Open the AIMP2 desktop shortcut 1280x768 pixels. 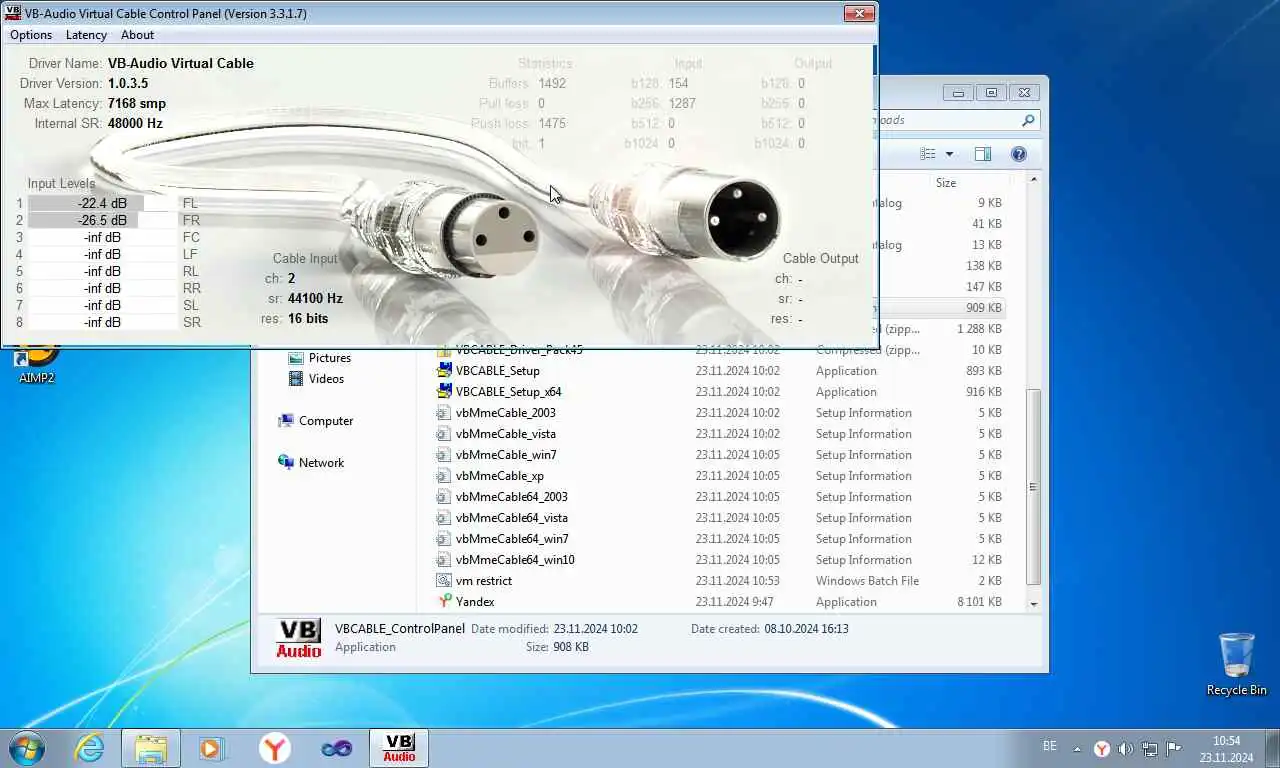(x=37, y=362)
